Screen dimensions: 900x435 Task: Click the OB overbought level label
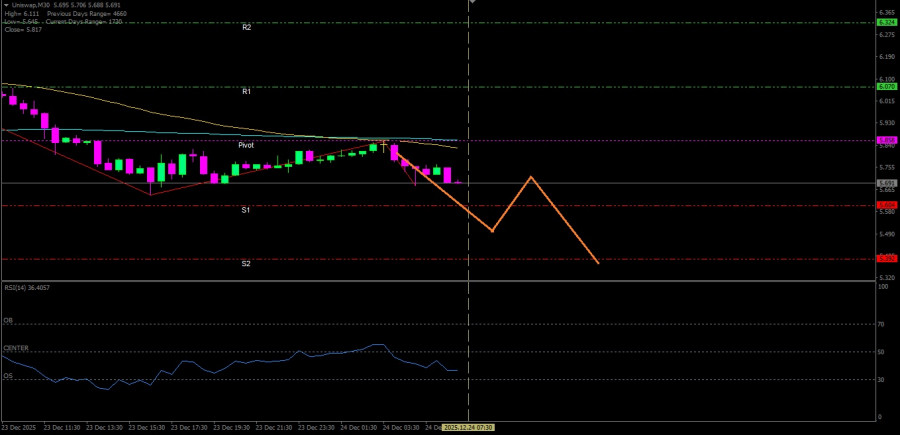click(8, 322)
